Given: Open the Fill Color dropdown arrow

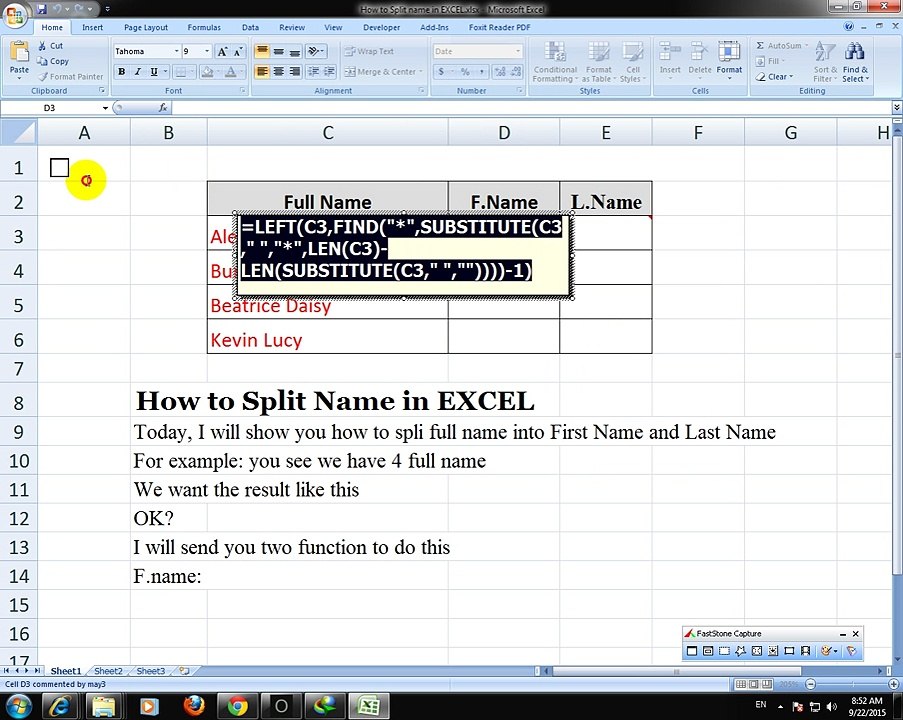Looking at the screenshot, I should [x=218, y=71].
